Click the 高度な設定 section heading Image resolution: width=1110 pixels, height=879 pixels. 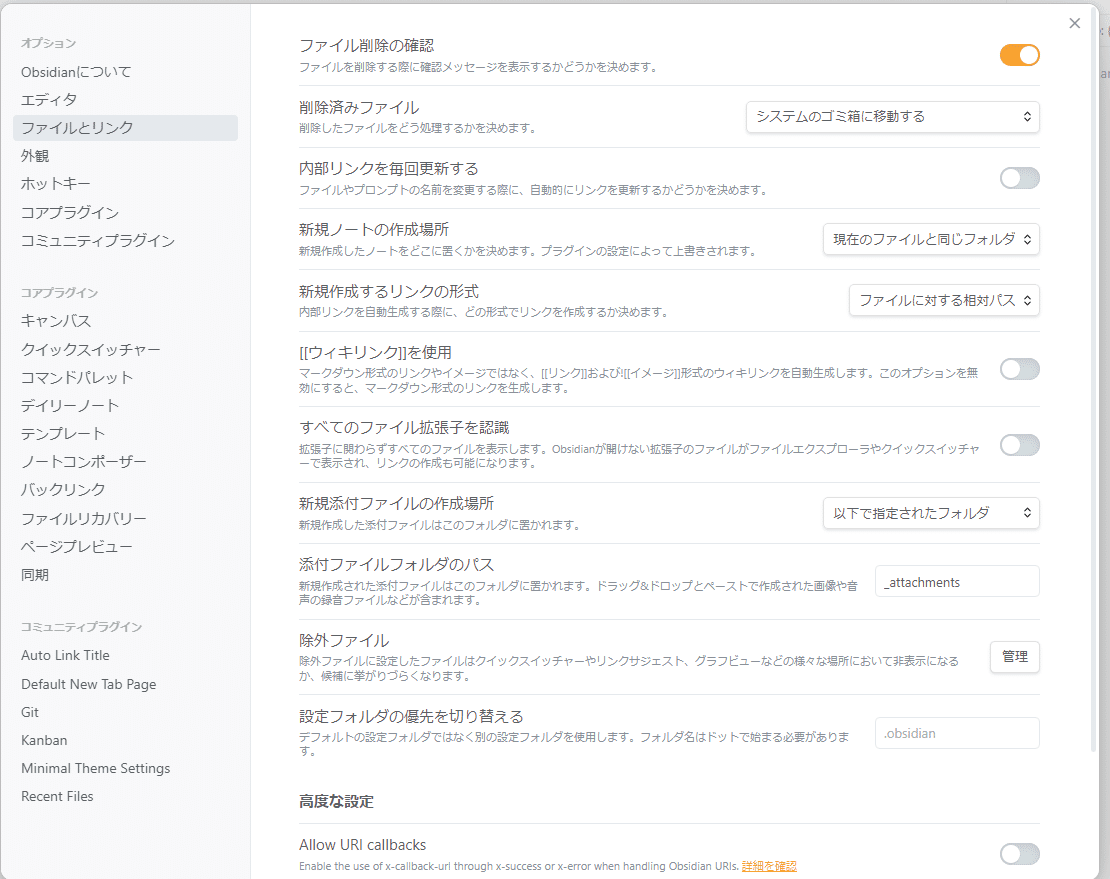[336, 801]
